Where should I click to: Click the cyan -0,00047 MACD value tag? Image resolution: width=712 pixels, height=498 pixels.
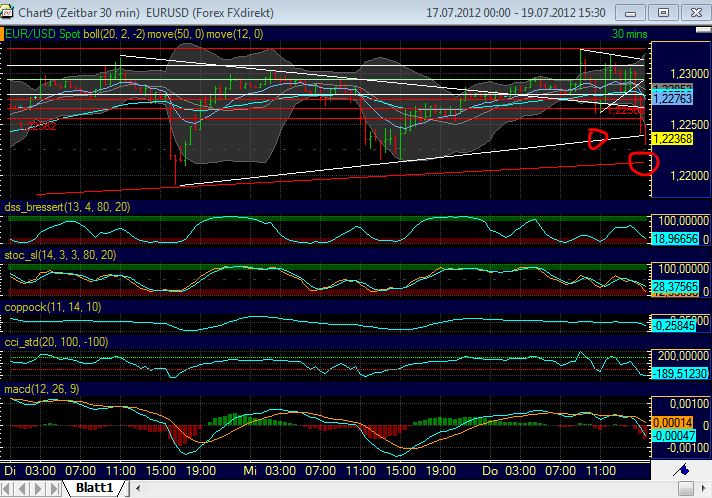pos(674,436)
